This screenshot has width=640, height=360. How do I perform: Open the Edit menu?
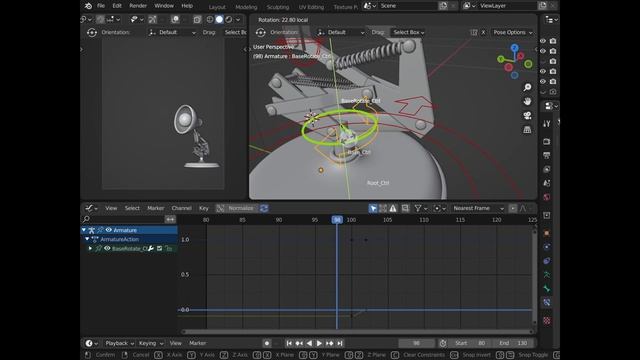pyautogui.click(x=117, y=6)
